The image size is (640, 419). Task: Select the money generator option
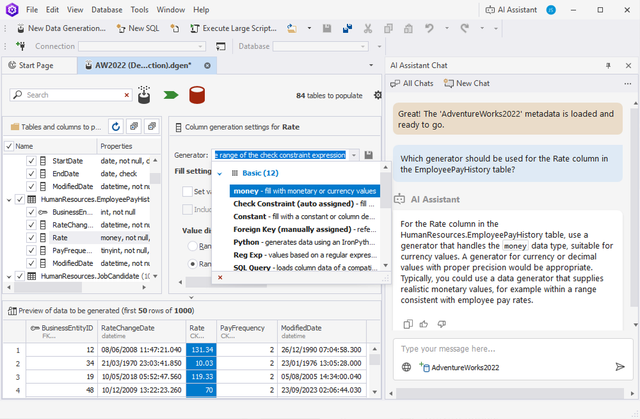click(304, 191)
